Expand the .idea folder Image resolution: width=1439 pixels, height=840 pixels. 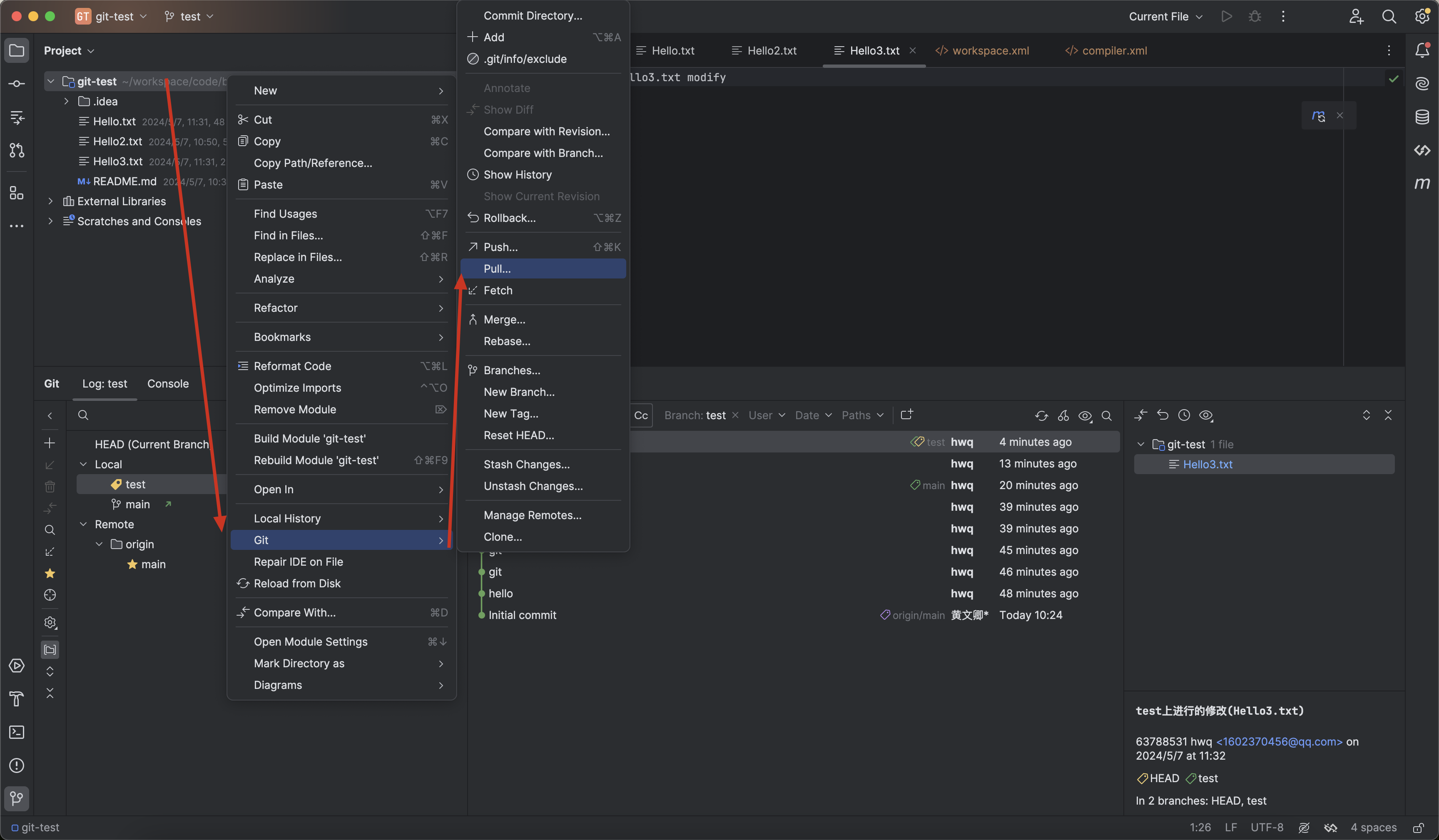[x=66, y=101]
